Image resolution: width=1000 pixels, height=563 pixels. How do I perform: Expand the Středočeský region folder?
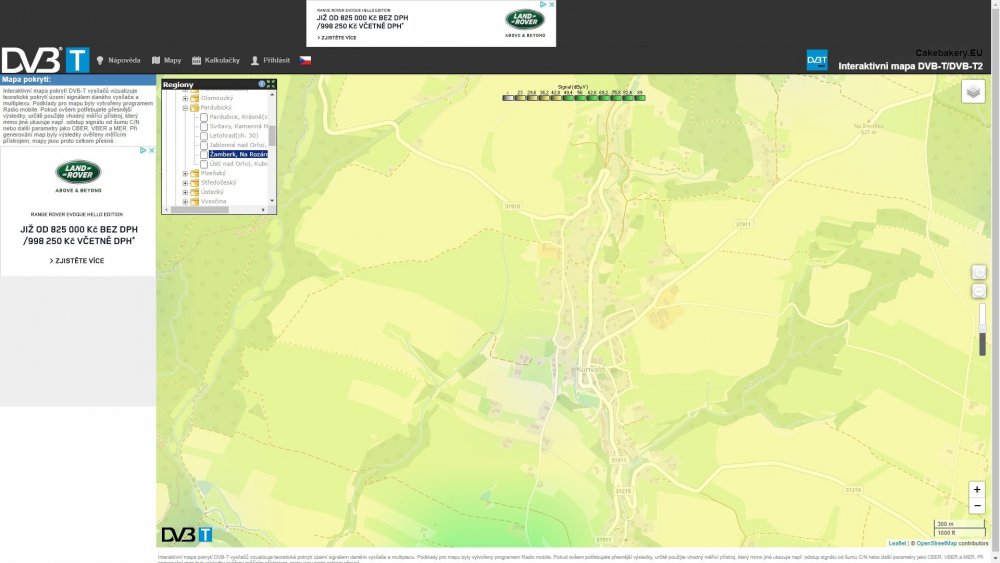(186, 183)
